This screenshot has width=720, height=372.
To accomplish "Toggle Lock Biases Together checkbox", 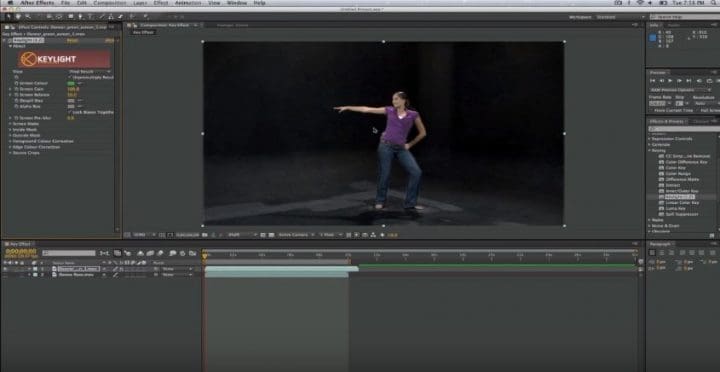I will click(70, 112).
